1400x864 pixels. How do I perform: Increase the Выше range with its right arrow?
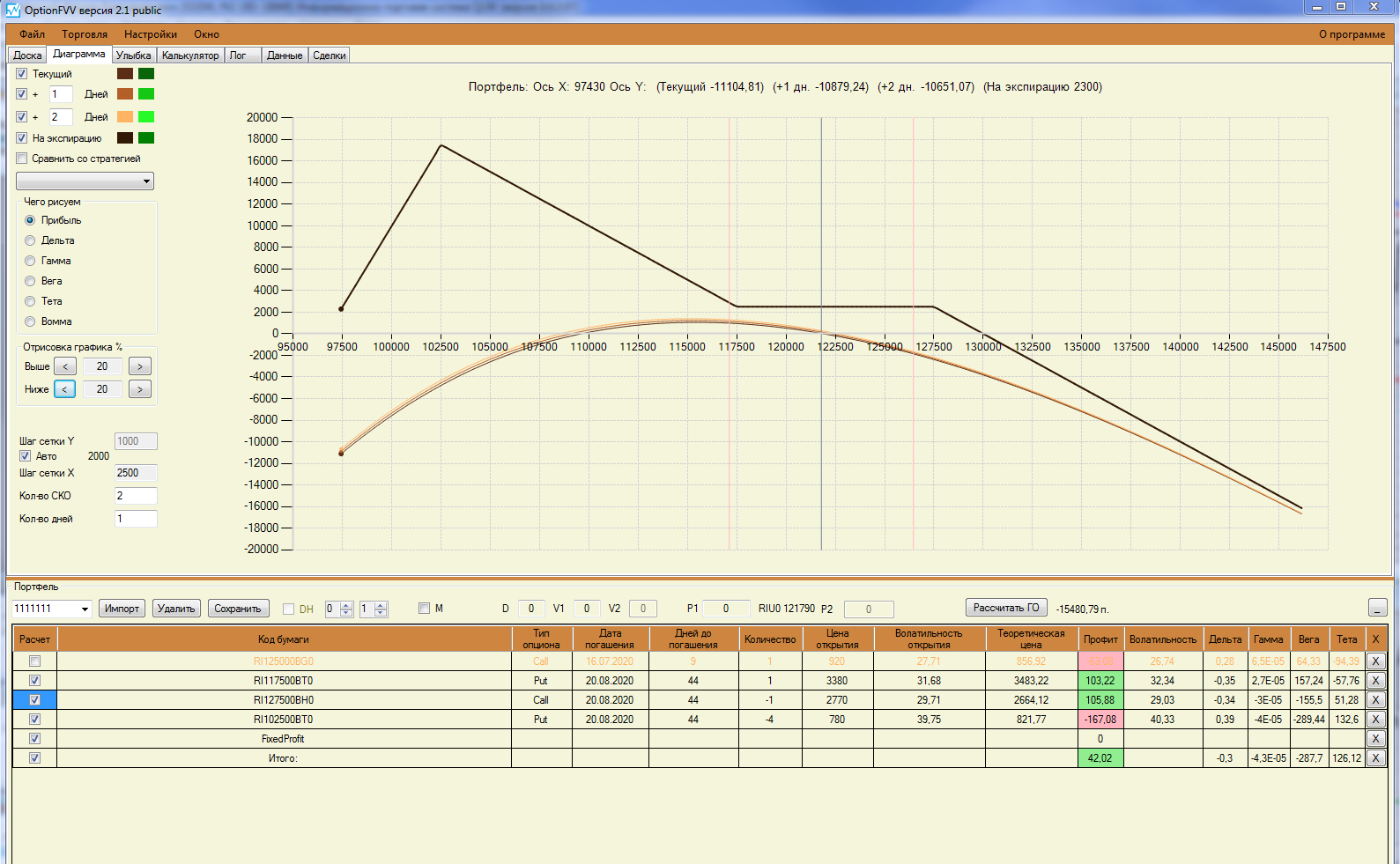click(140, 366)
